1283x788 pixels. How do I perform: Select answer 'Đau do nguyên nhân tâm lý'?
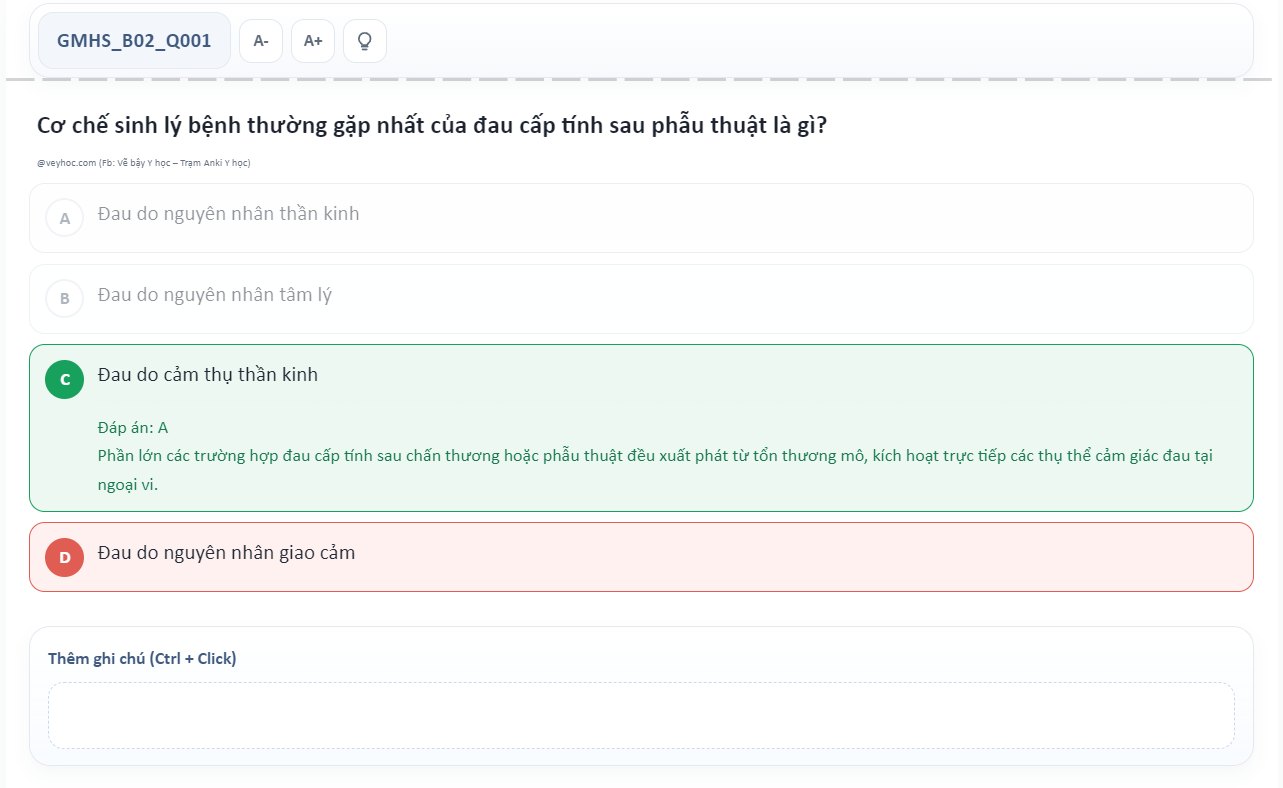(x=215, y=295)
